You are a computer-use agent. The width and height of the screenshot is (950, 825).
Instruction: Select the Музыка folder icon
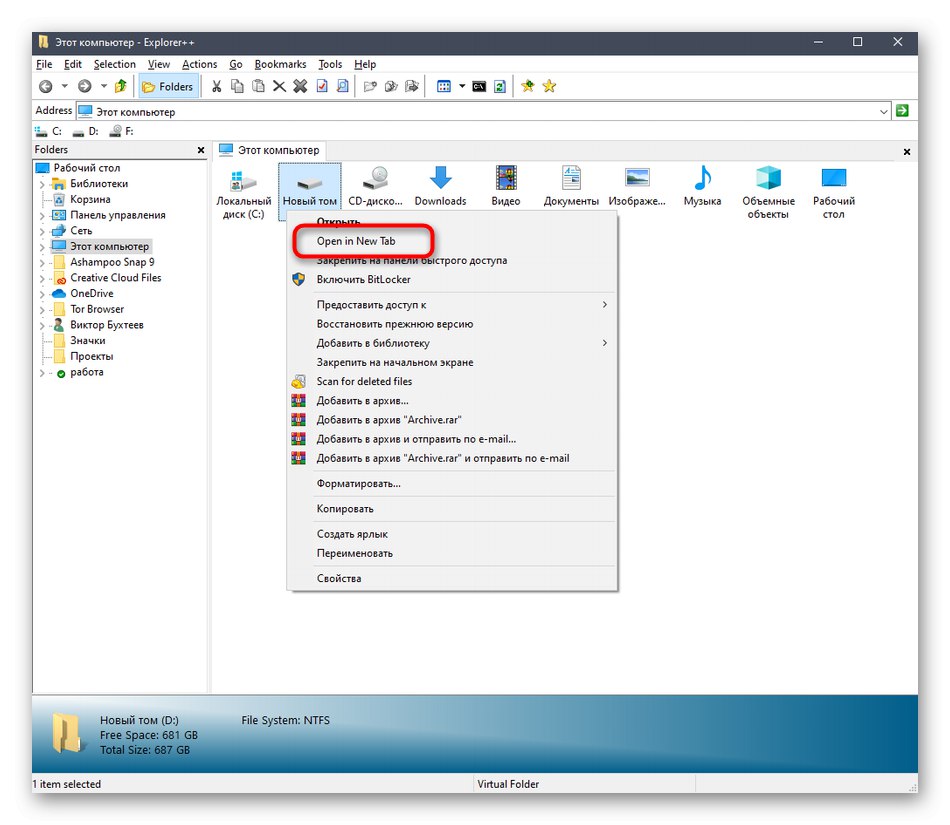coord(702,187)
